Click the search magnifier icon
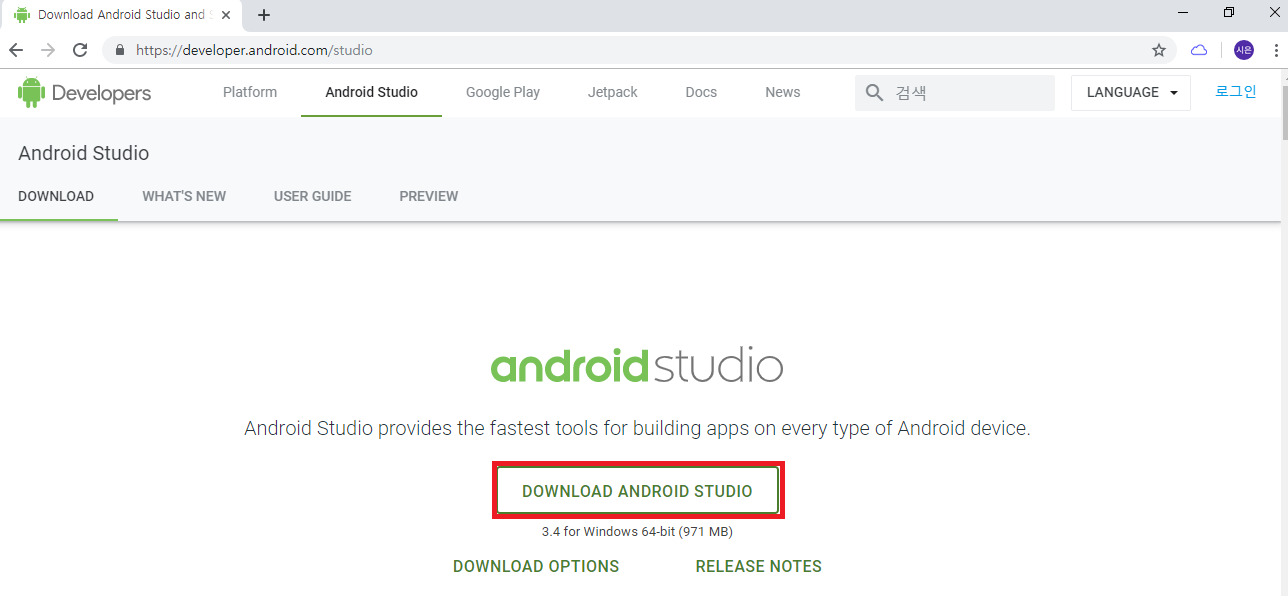 [875, 92]
